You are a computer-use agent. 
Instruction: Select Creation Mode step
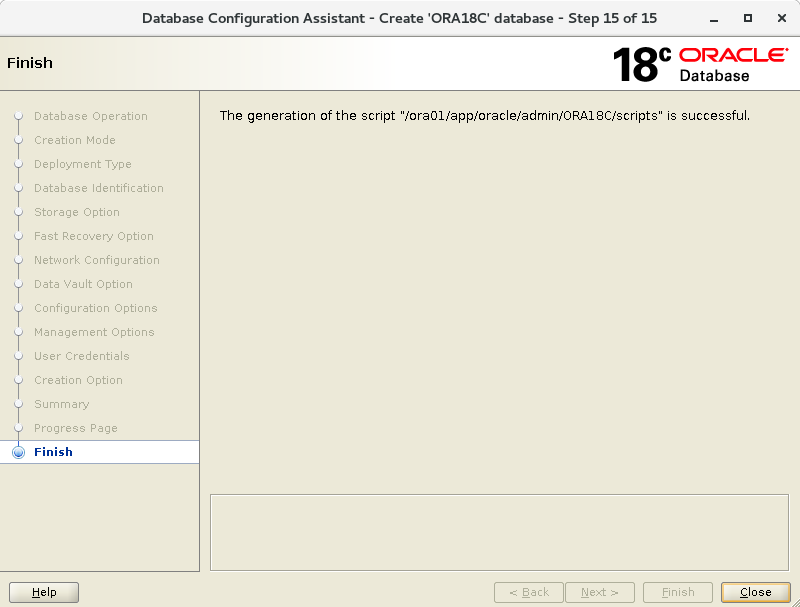[75, 140]
